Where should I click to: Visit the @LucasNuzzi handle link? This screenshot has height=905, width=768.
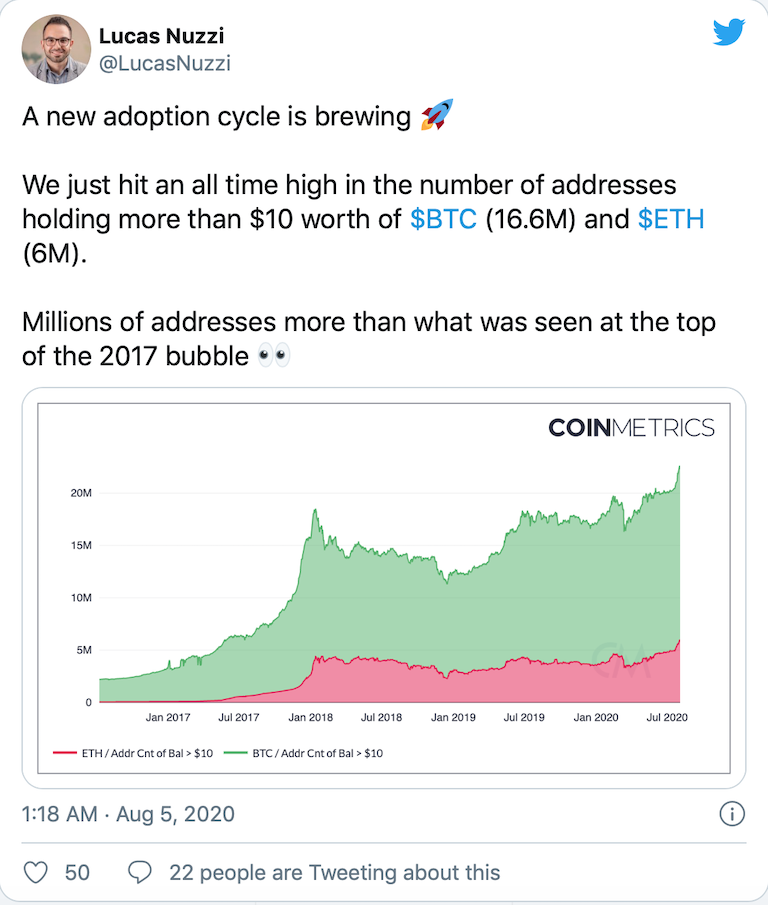[x=162, y=64]
